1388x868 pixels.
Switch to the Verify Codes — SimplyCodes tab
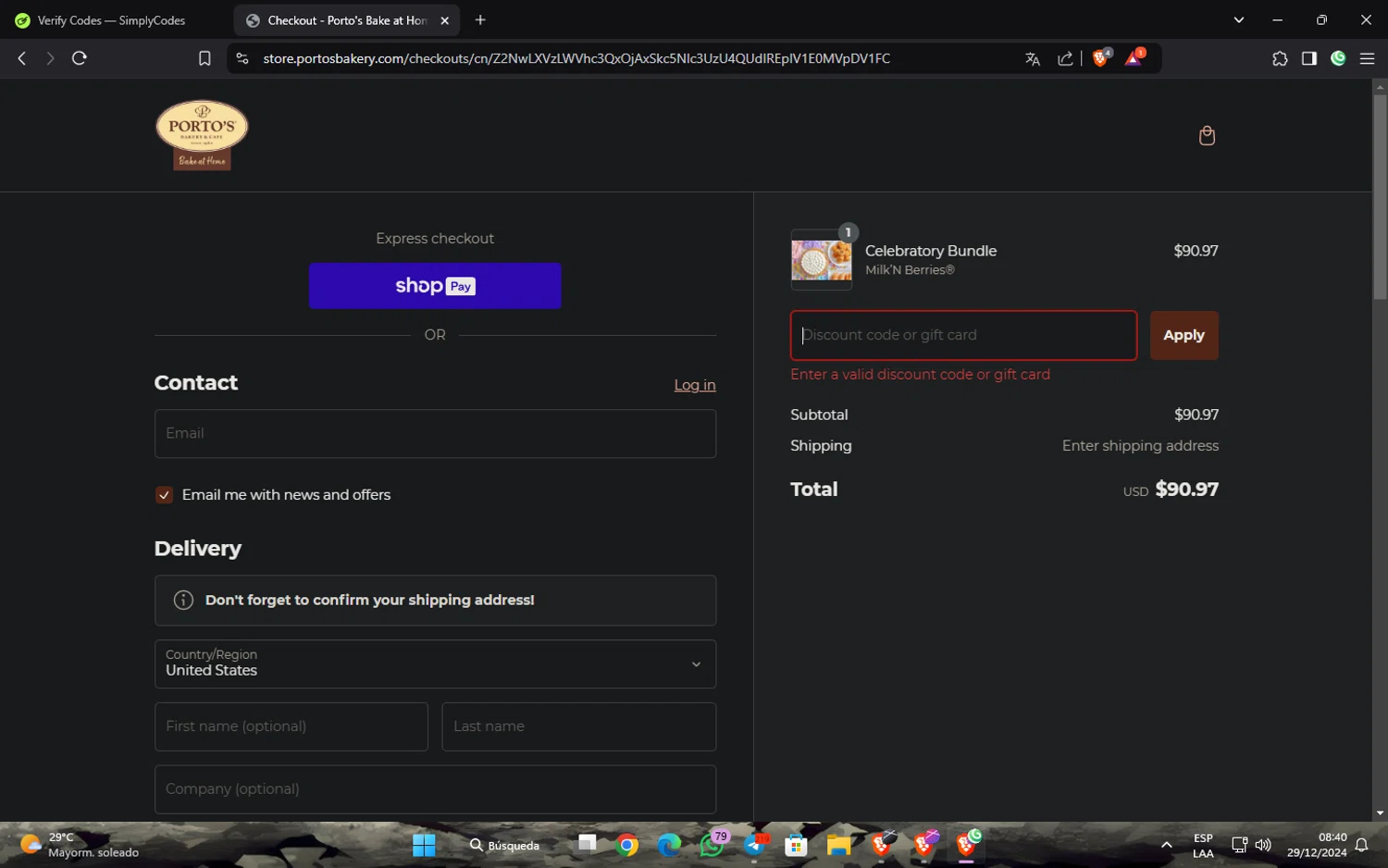point(112,20)
